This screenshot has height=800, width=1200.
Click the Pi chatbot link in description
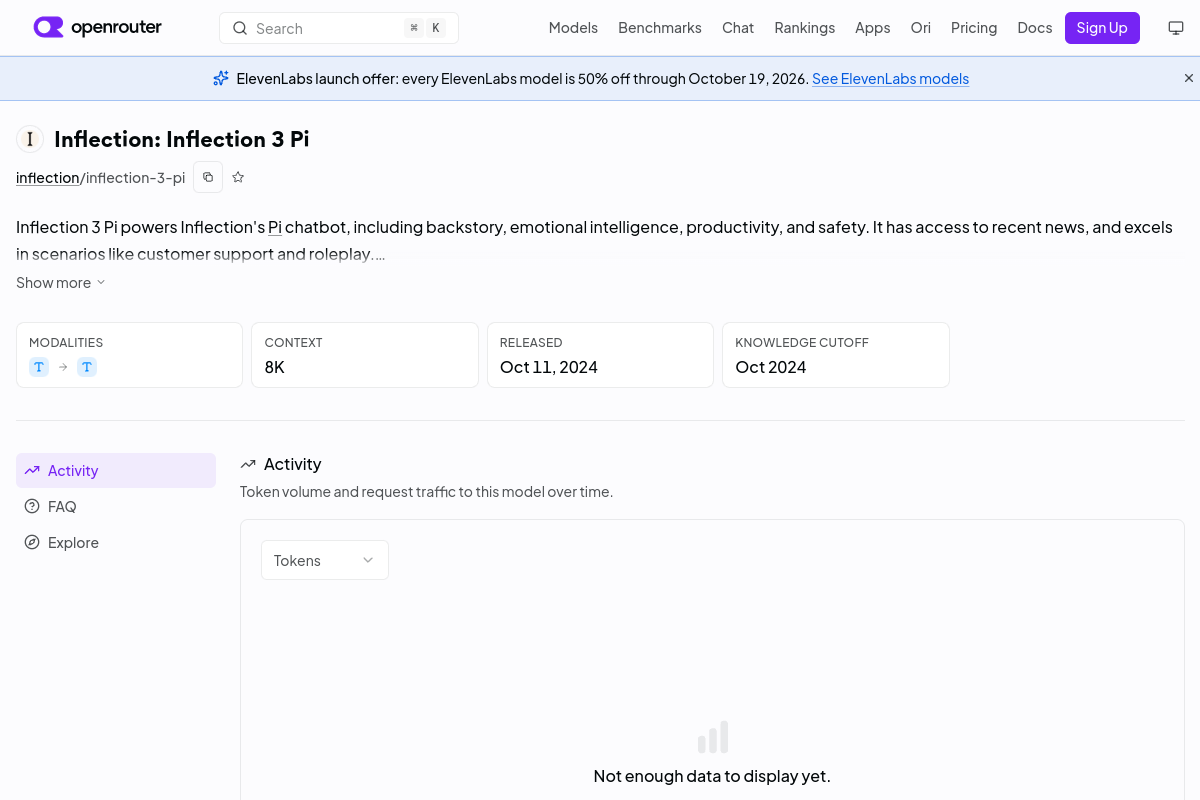coord(275,227)
